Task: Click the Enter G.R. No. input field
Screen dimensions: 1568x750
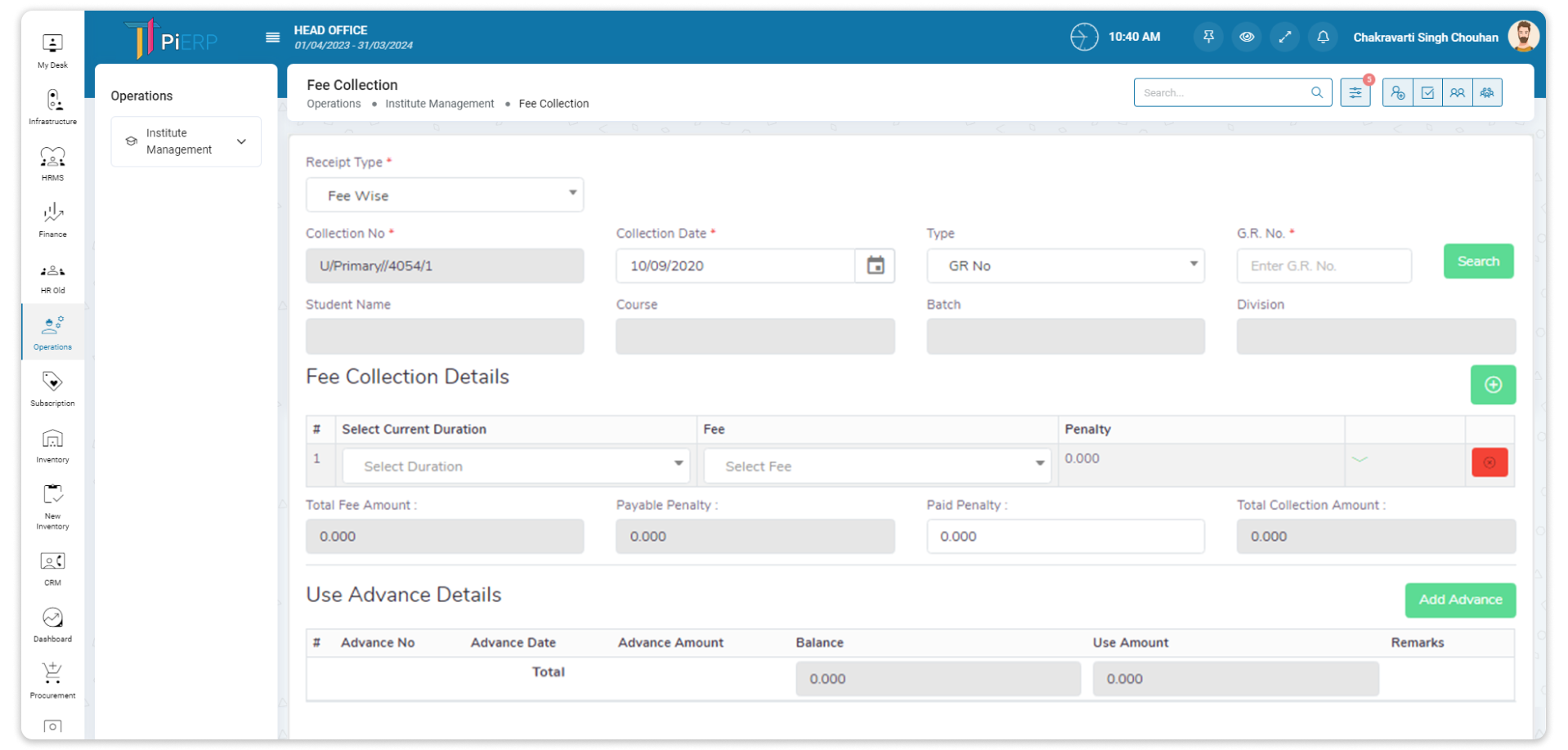Action: (1323, 266)
